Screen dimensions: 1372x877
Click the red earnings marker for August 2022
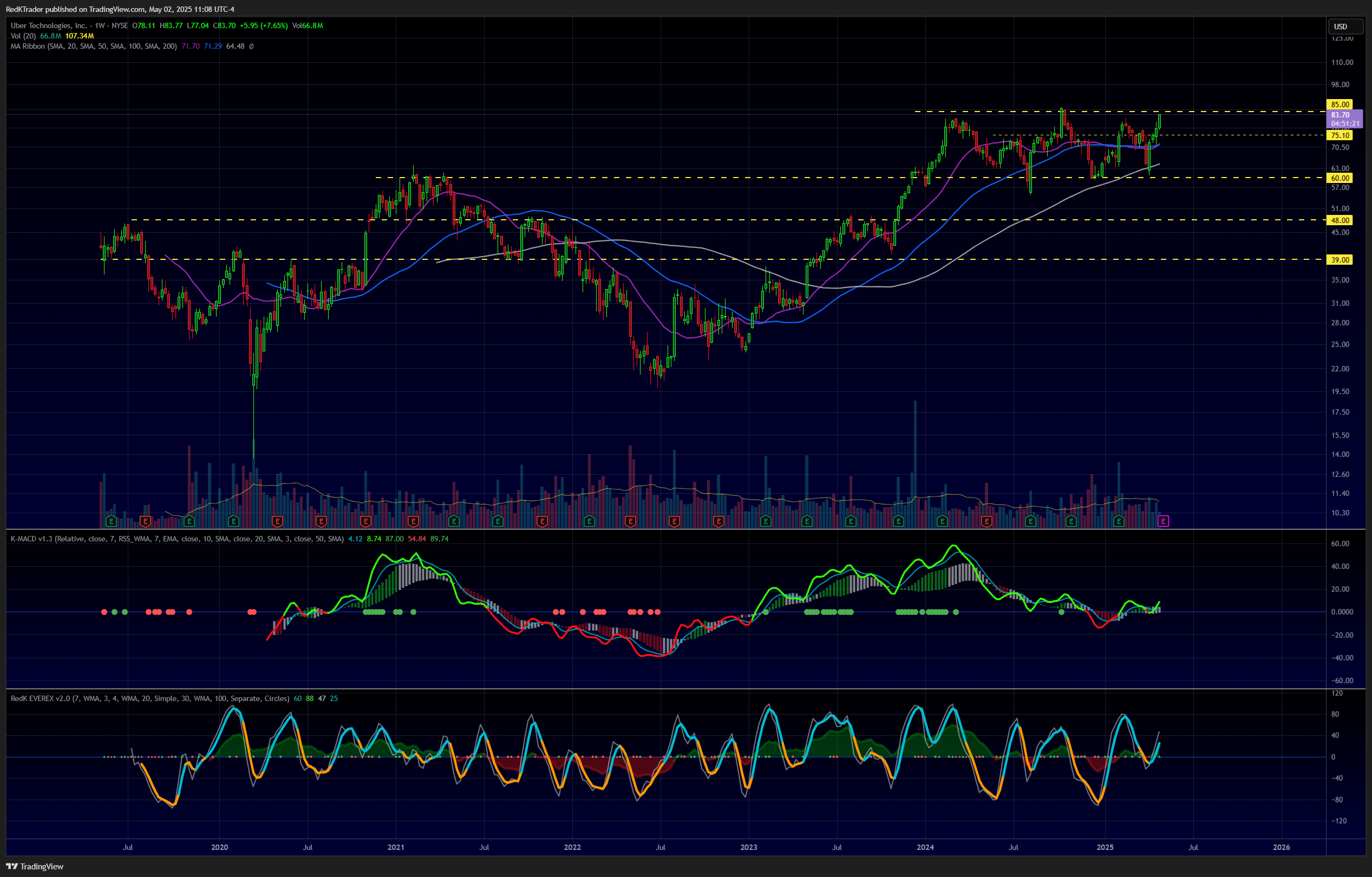675,521
